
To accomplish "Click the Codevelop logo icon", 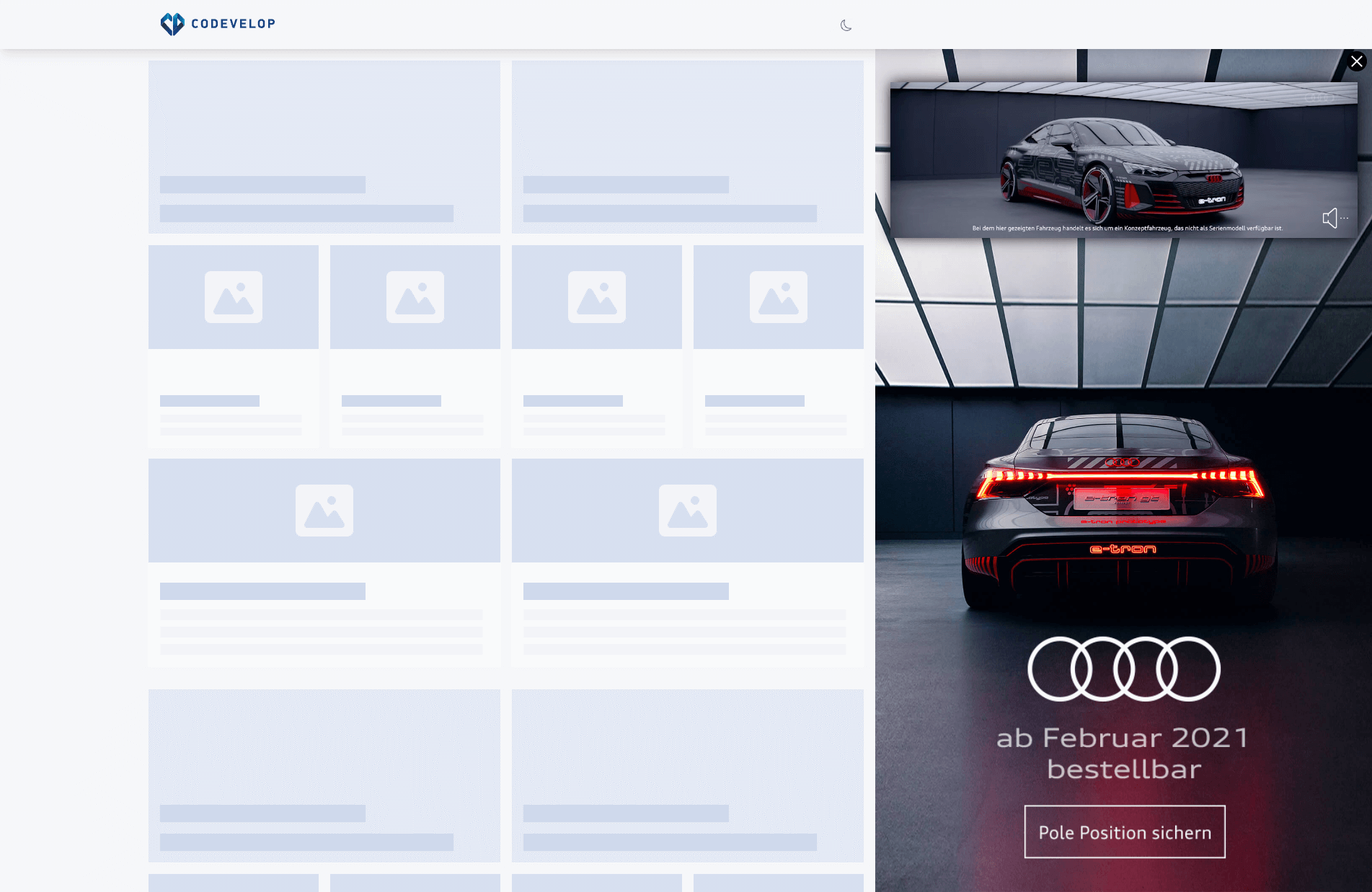I will (x=172, y=24).
